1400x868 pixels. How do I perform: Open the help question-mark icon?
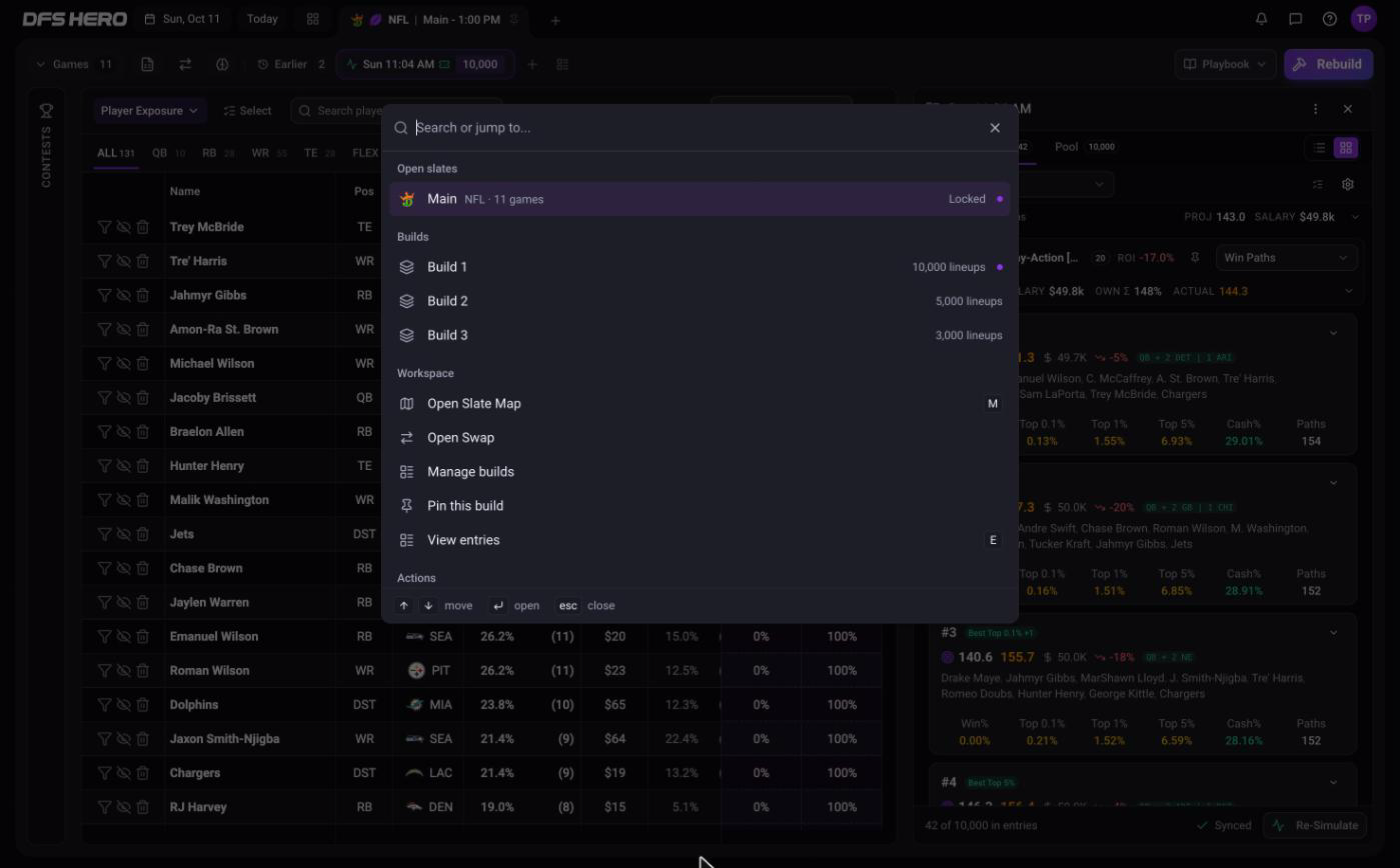(1329, 19)
